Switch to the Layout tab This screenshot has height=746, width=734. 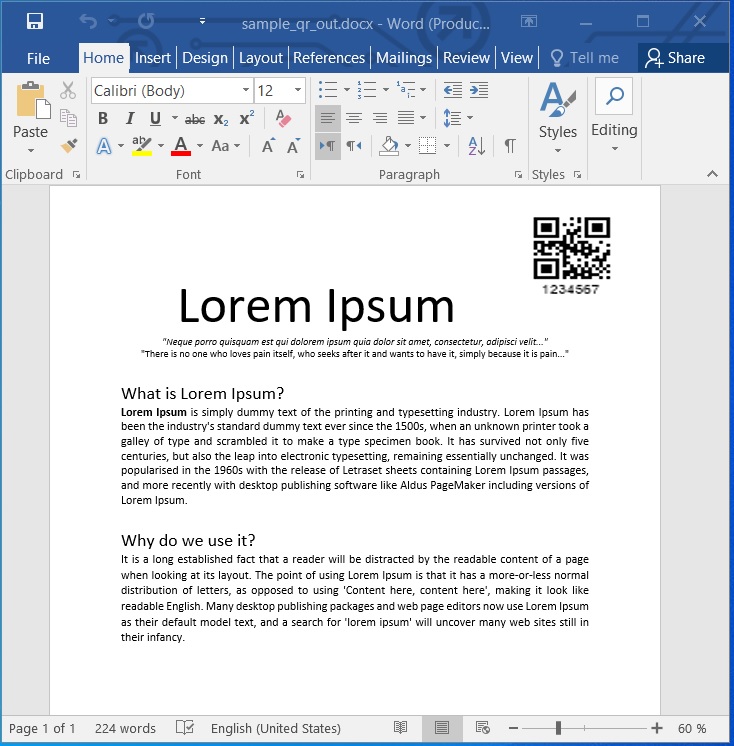pos(260,58)
